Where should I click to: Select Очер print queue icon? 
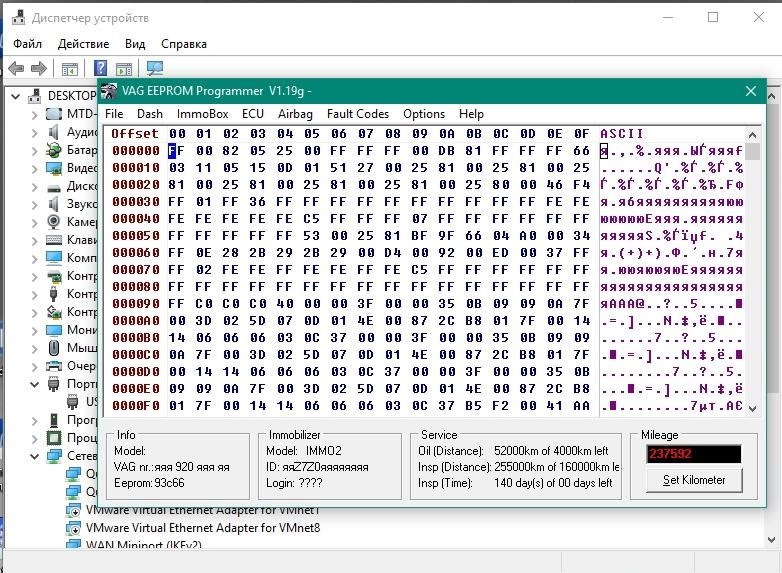point(54,366)
